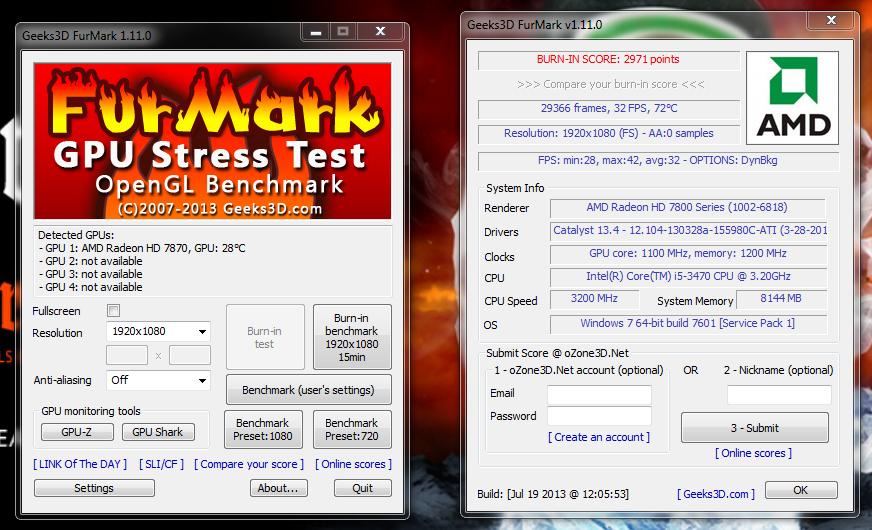Close the FurMark v1.11.0 score window
Viewport: 872px width, 530px height.
click(x=831, y=20)
